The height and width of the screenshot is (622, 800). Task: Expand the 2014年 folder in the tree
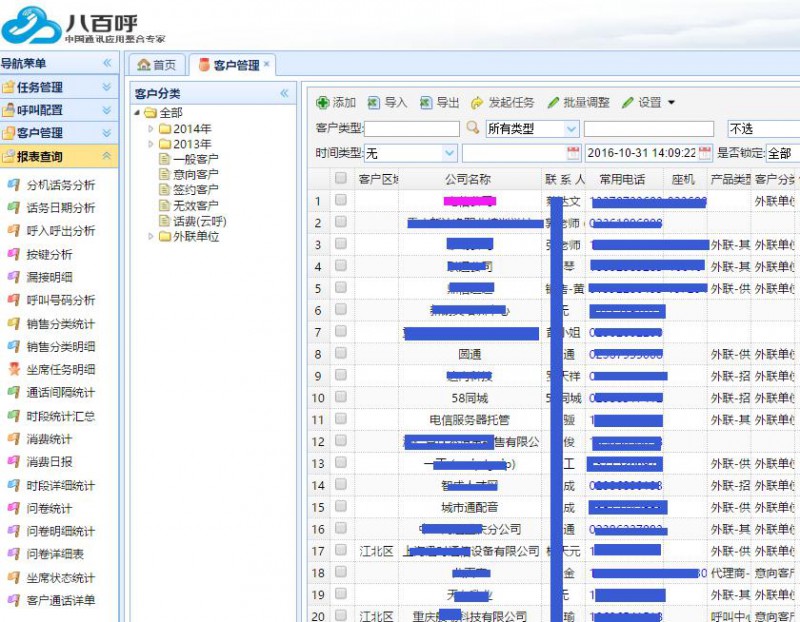(x=152, y=129)
